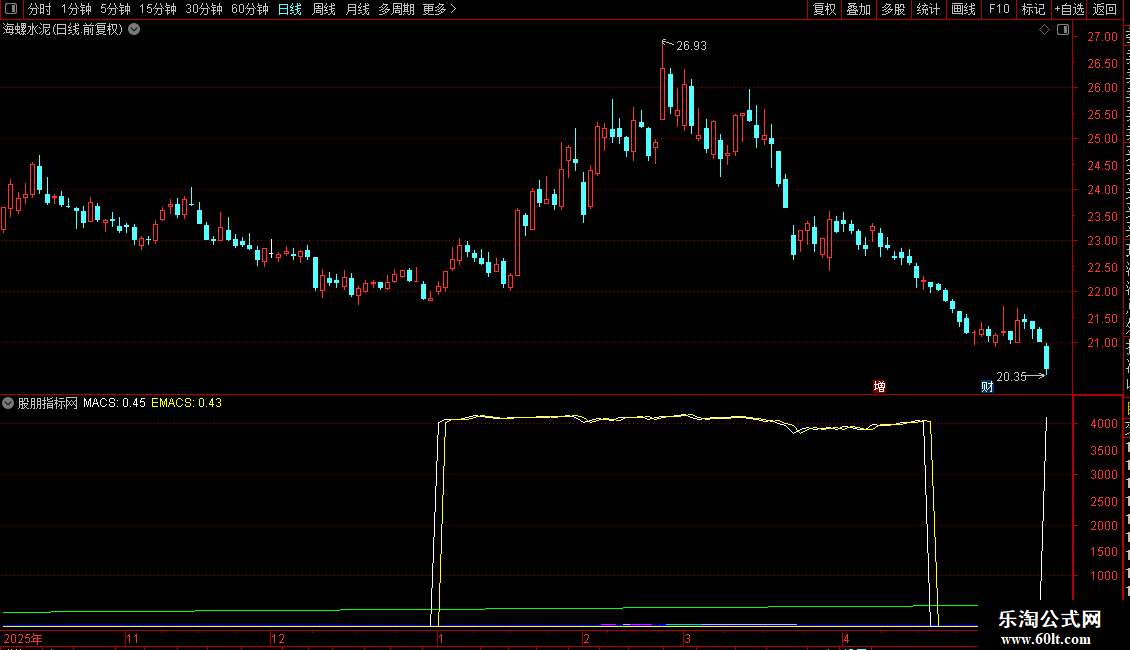Click the EMACS: 0.43 indicator value
Screen dimensions: 1130x650
pyautogui.click(x=186, y=403)
